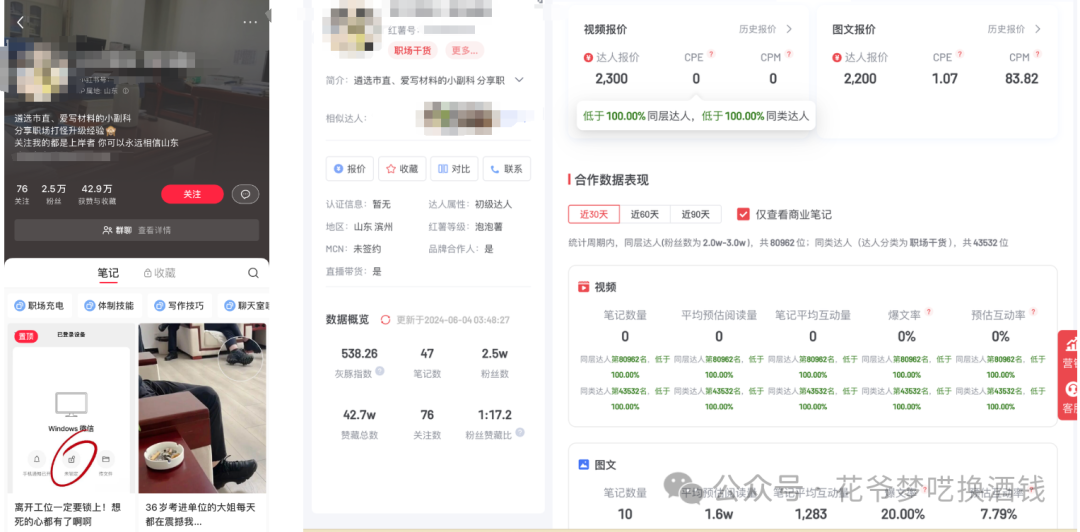Click the 联系 phone button
This screenshot has width=1080, height=532.
[x=507, y=168]
